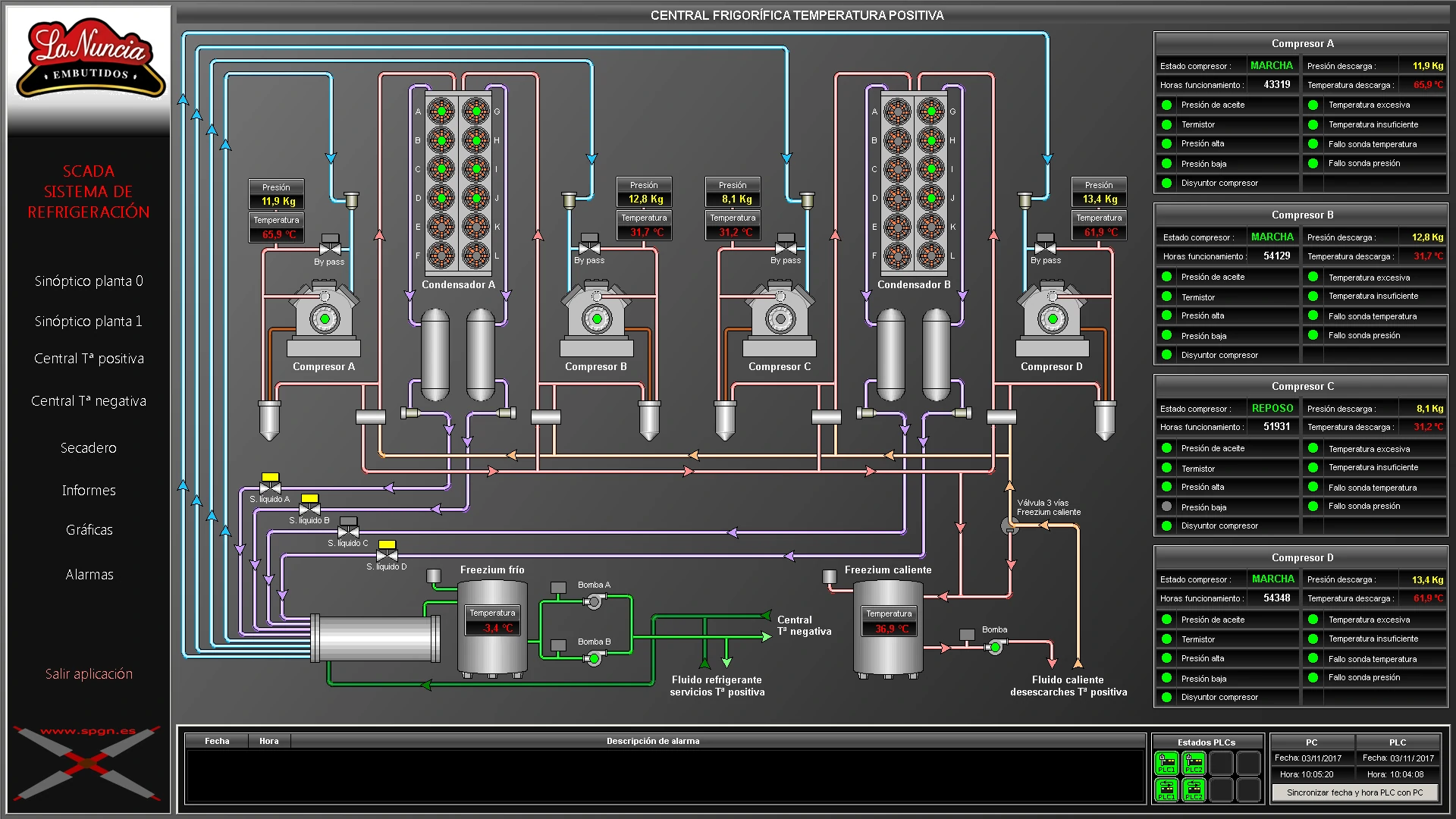Click the Bomba icon beside Freezium caliente
This screenshot has width=1456, height=819.
993,646
